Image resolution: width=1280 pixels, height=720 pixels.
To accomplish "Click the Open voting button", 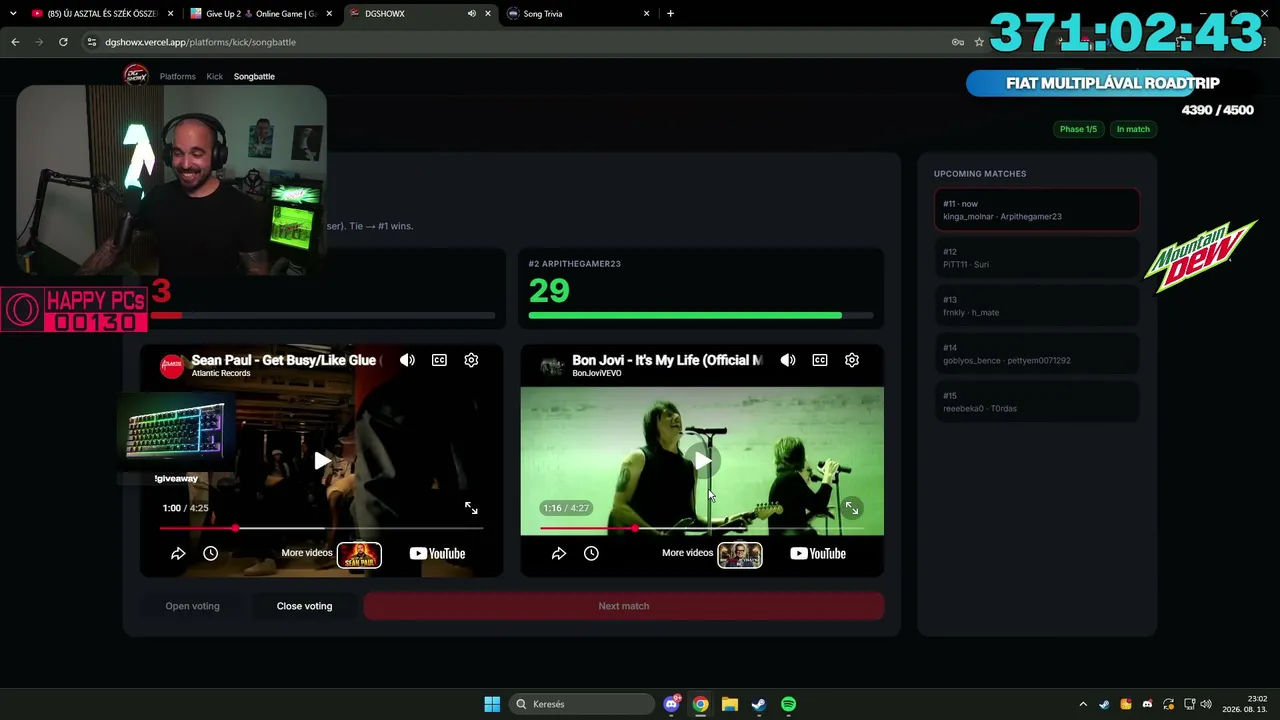I will (192, 606).
